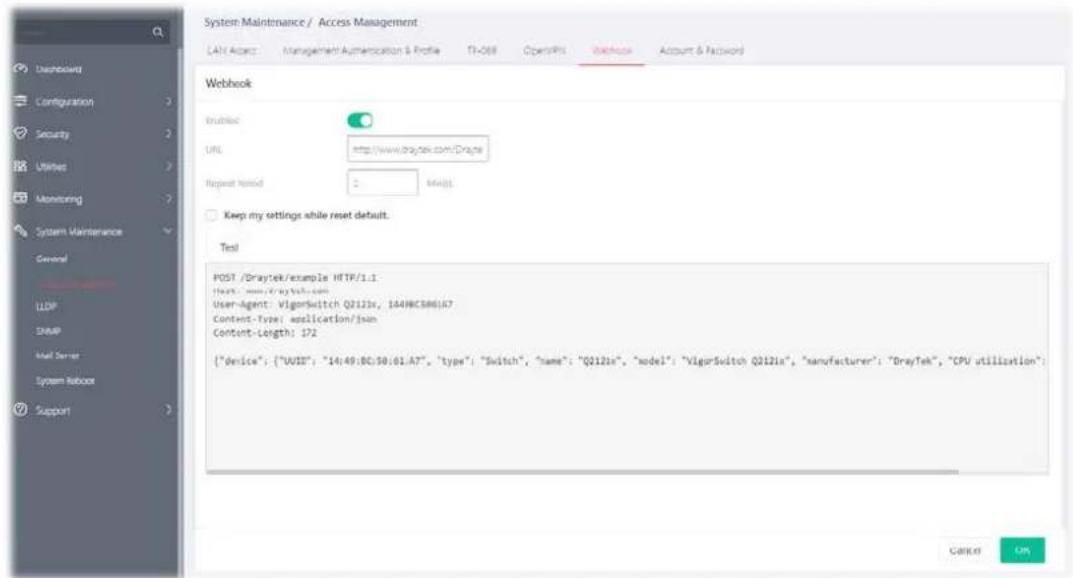Open the OpenVPN tab

544,51
